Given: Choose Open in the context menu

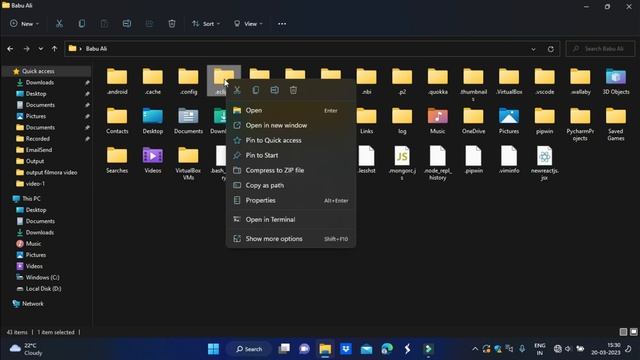Looking at the screenshot, I should (291, 110).
